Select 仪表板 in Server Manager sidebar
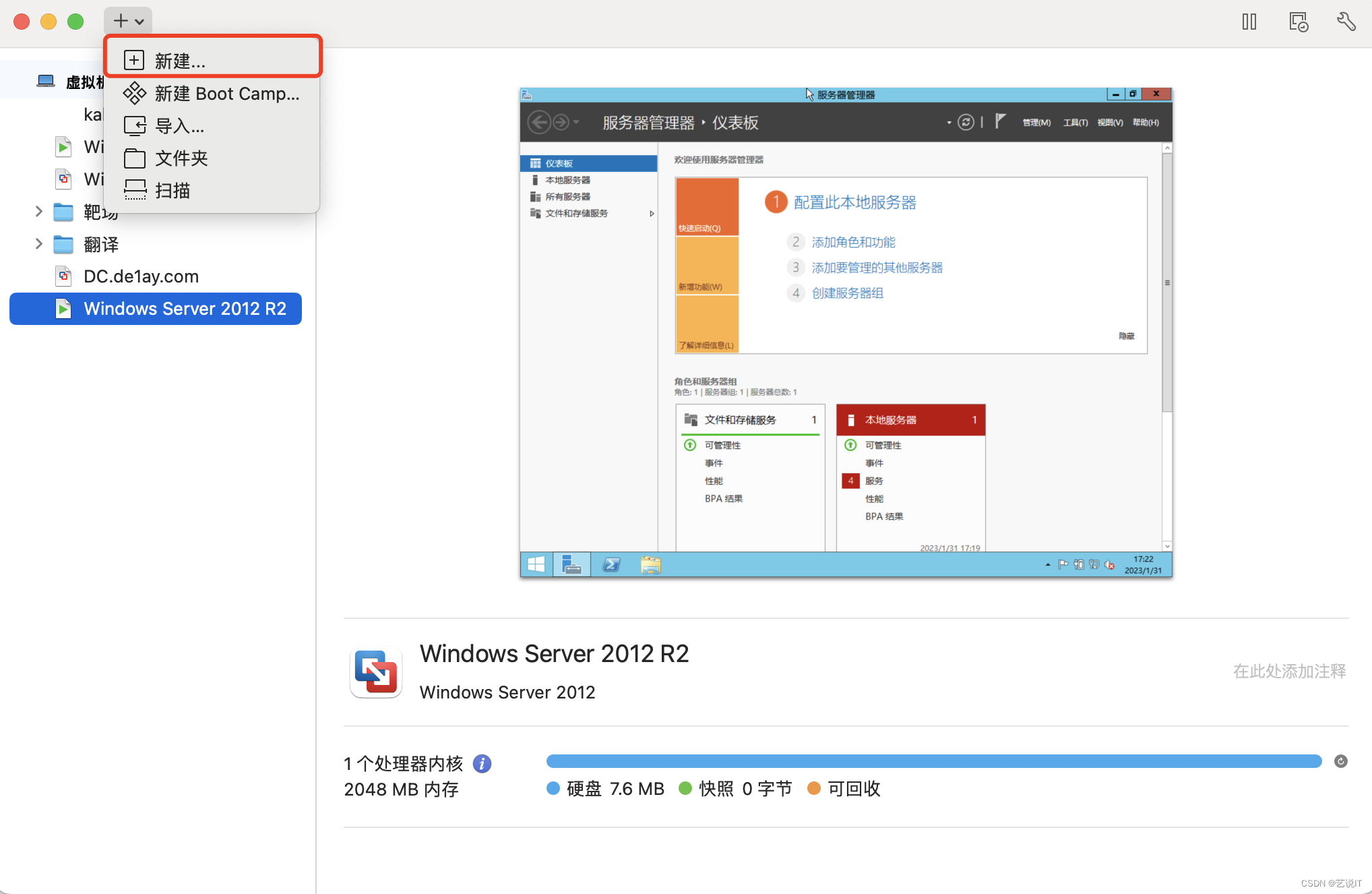Image resolution: width=1372 pixels, height=894 pixels. [589, 163]
